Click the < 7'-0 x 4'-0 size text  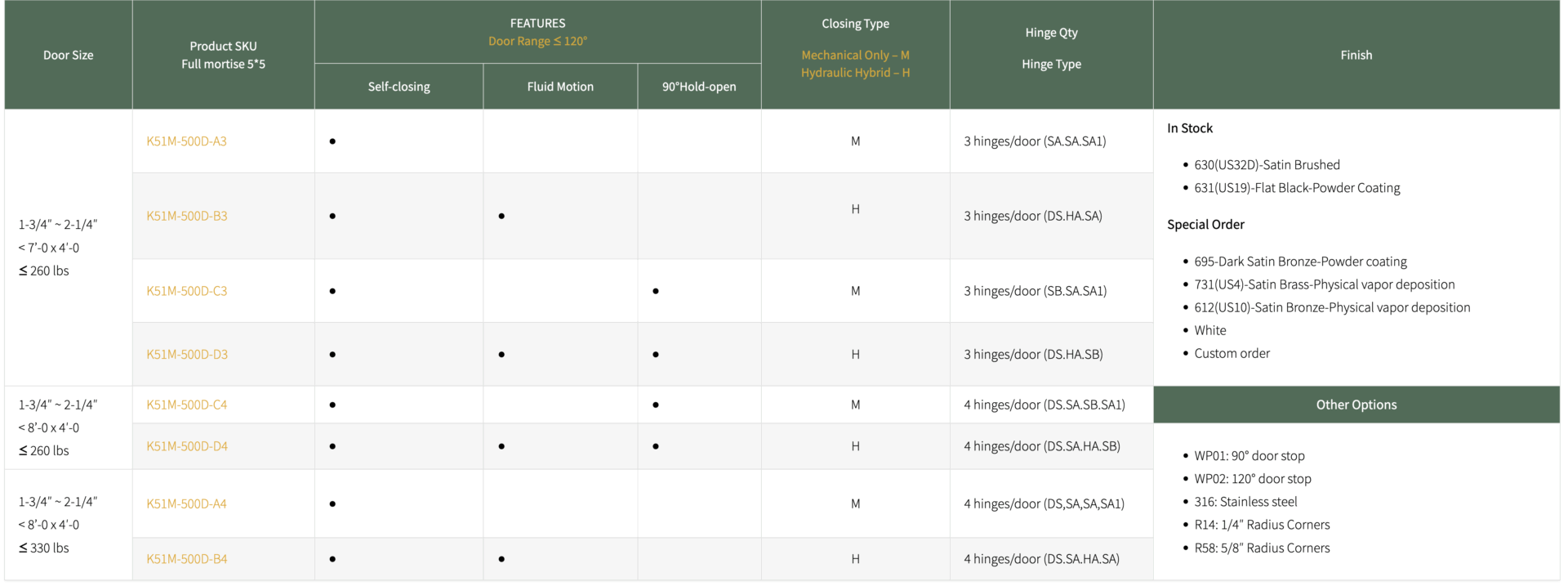tap(48, 248)
